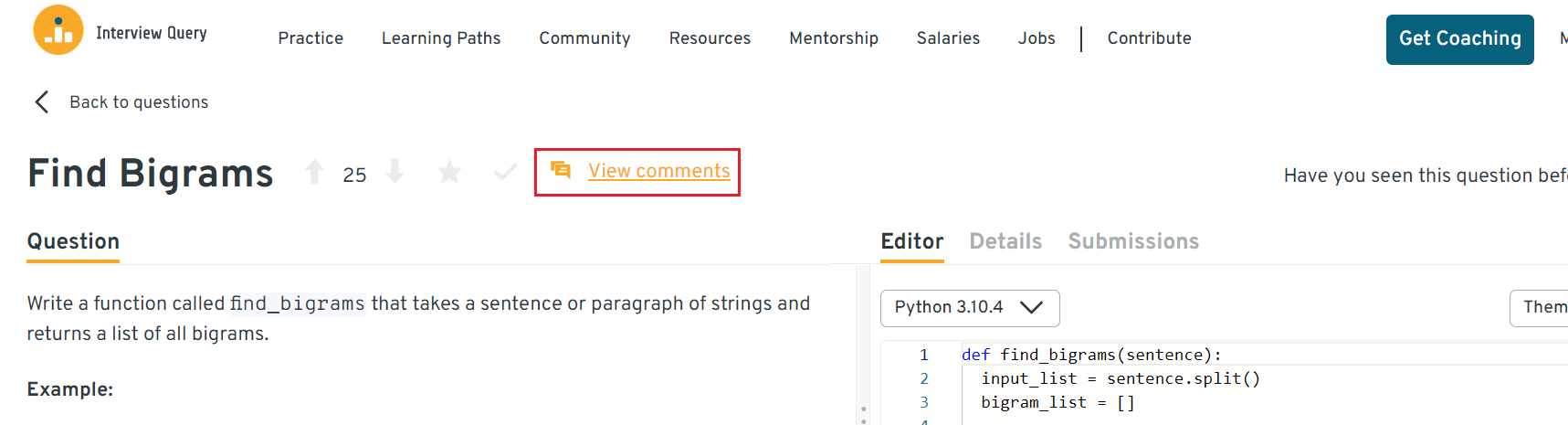Open the Theme selector dropdown
Screen dimensions: 1568x425
pyautogui.click(x=1542, y=307)
